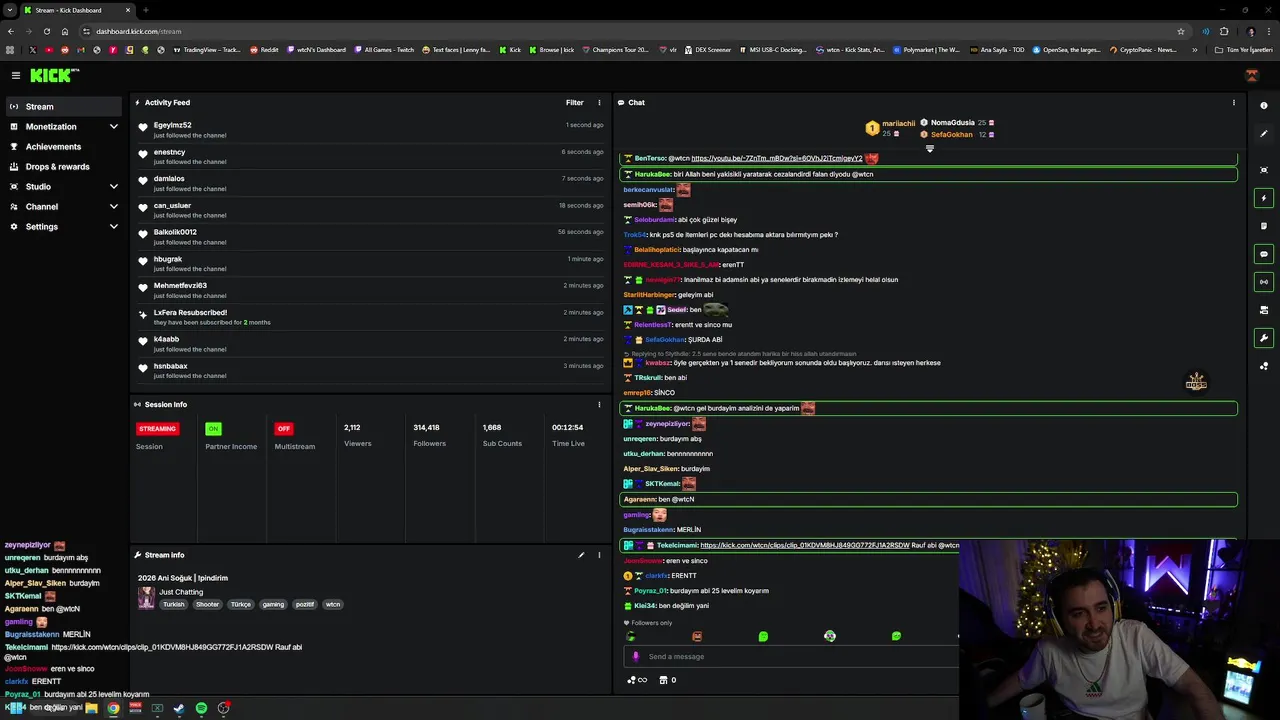Click the Send a message input field
The height and width of the screenshot is (720, 1280).
tap(790, 657)
